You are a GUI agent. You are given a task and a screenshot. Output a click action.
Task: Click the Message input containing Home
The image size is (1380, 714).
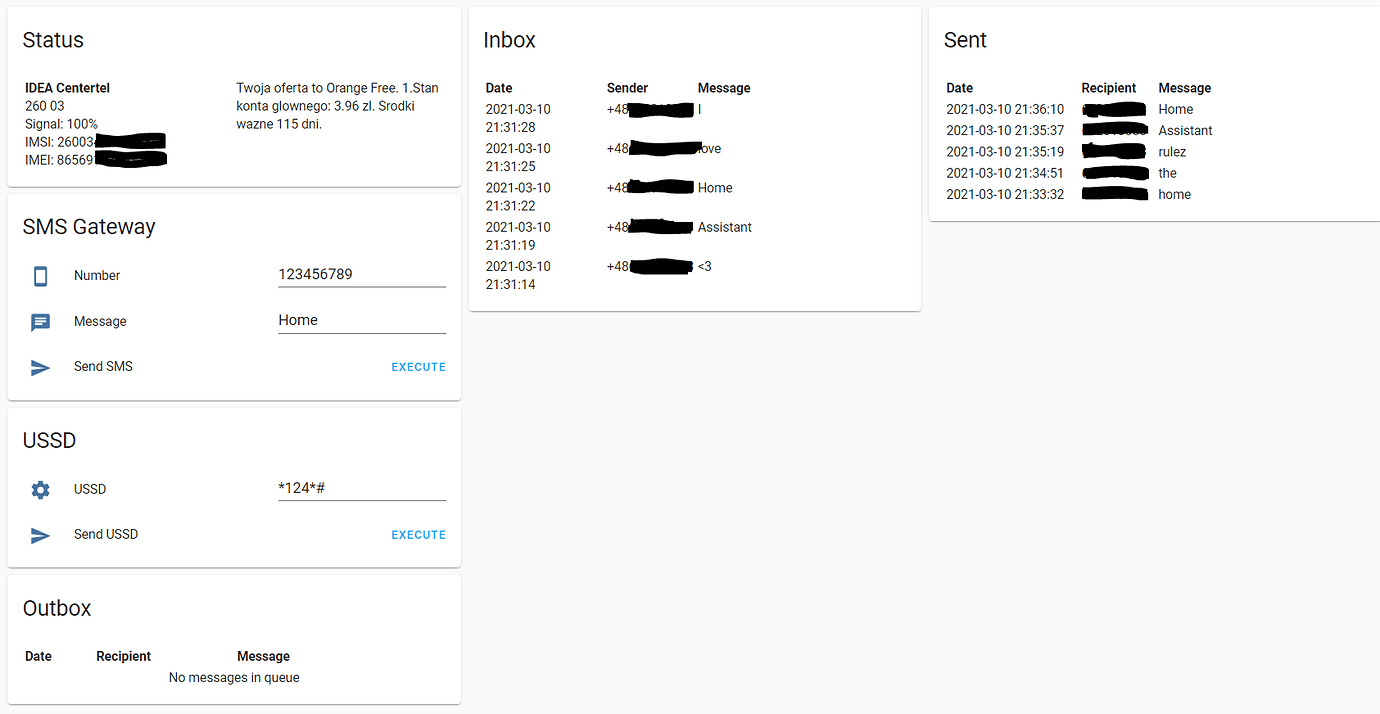(x=362, y=319)
